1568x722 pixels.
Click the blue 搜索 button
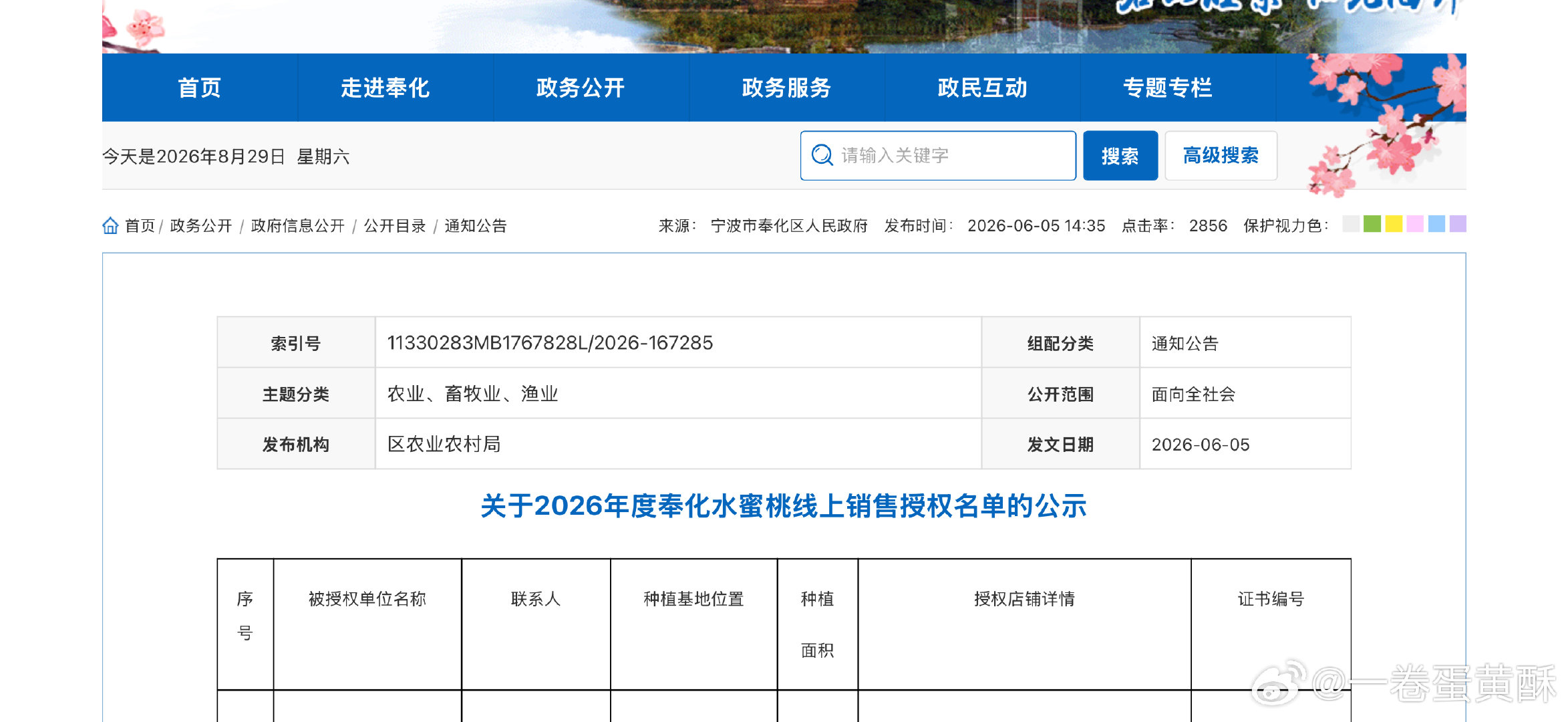pyautogui.click(x=1120, y=155)
